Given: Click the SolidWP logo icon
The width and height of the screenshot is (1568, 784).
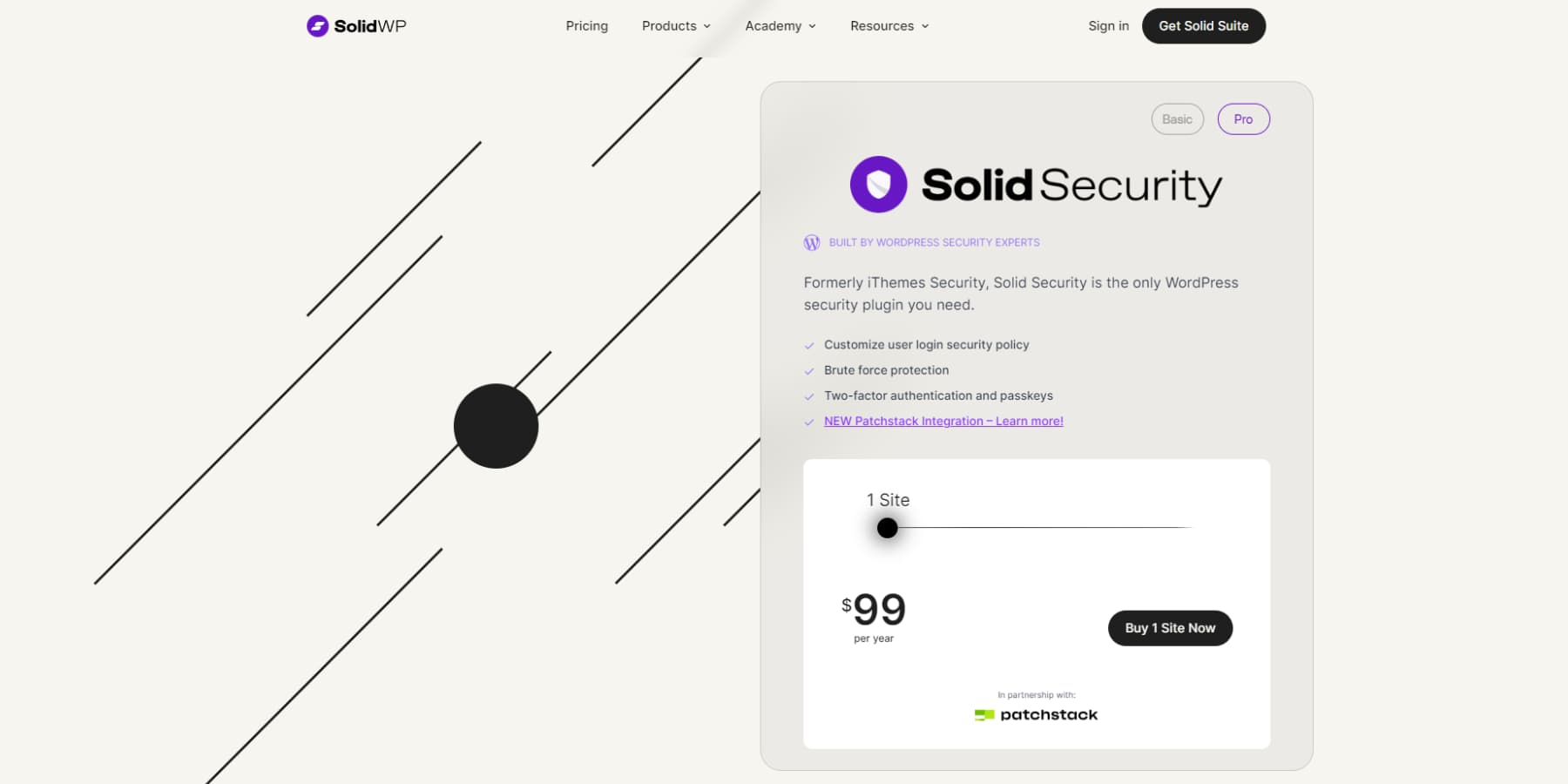Looking at the screenshot, I should click(x=317, y=26).
